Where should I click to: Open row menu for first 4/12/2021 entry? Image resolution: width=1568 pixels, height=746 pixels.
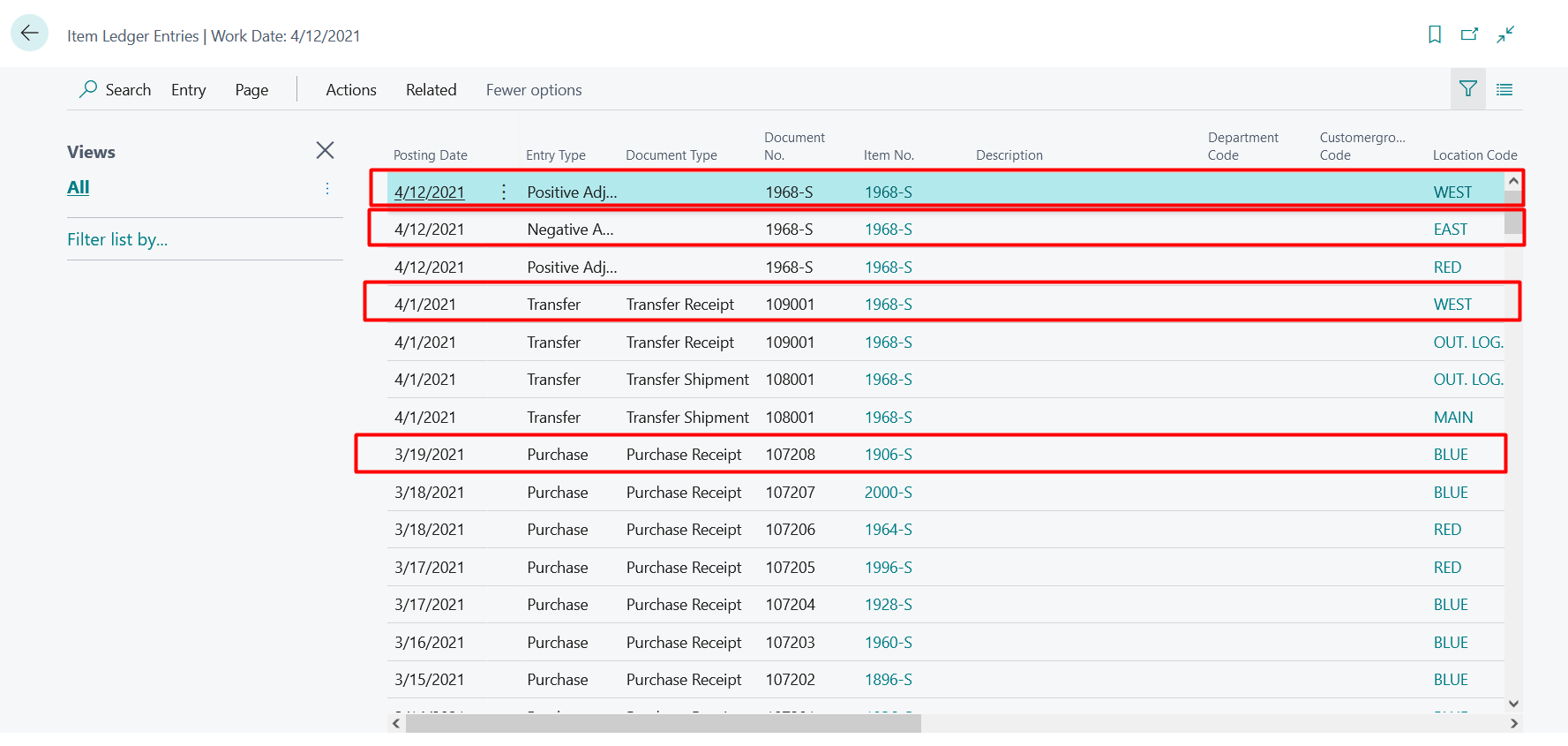tap(504, 192)
